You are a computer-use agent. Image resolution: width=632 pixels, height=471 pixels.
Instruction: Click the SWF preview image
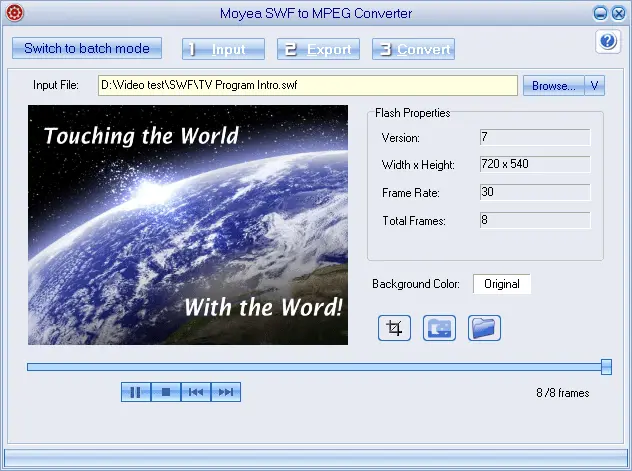[188, 225]
